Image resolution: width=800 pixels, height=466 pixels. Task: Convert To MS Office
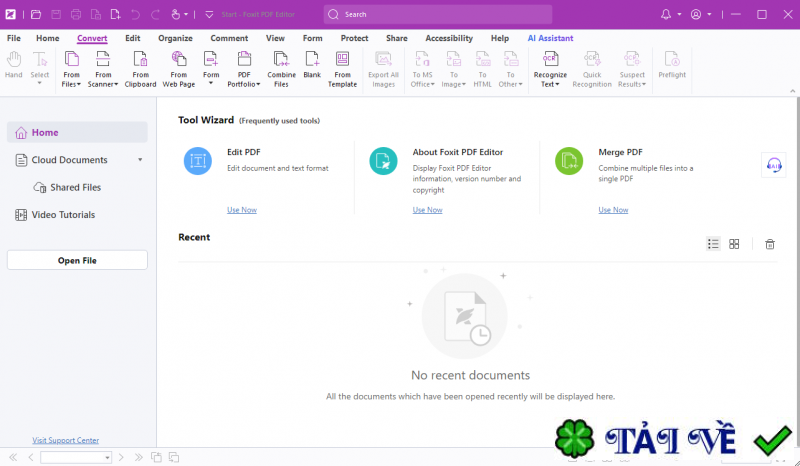[x=422, y=69]
